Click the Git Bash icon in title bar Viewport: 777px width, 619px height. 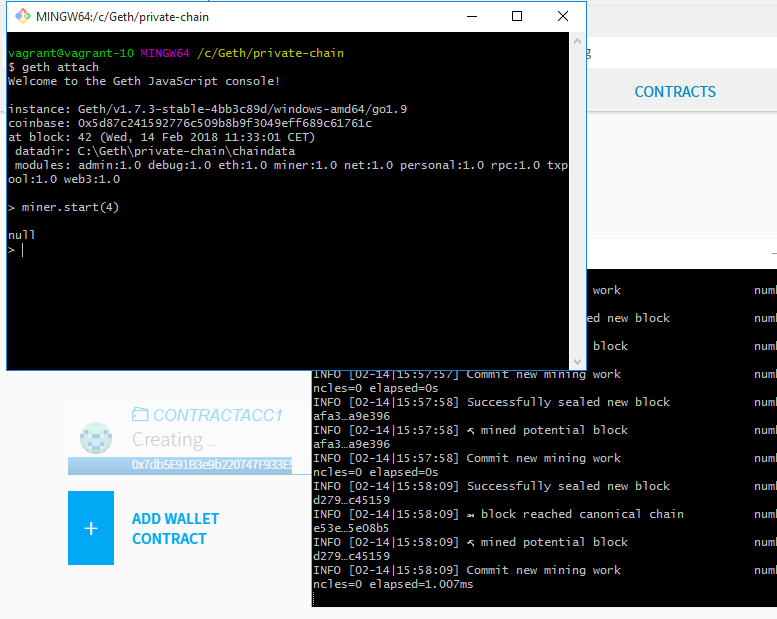pos(23,16)
